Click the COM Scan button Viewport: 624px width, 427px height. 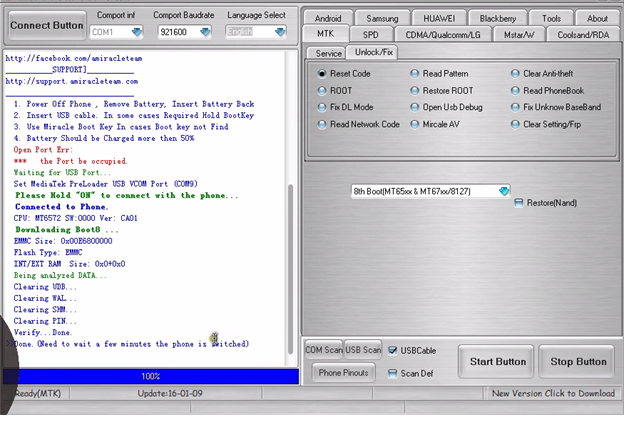click(x=322, y=349)
